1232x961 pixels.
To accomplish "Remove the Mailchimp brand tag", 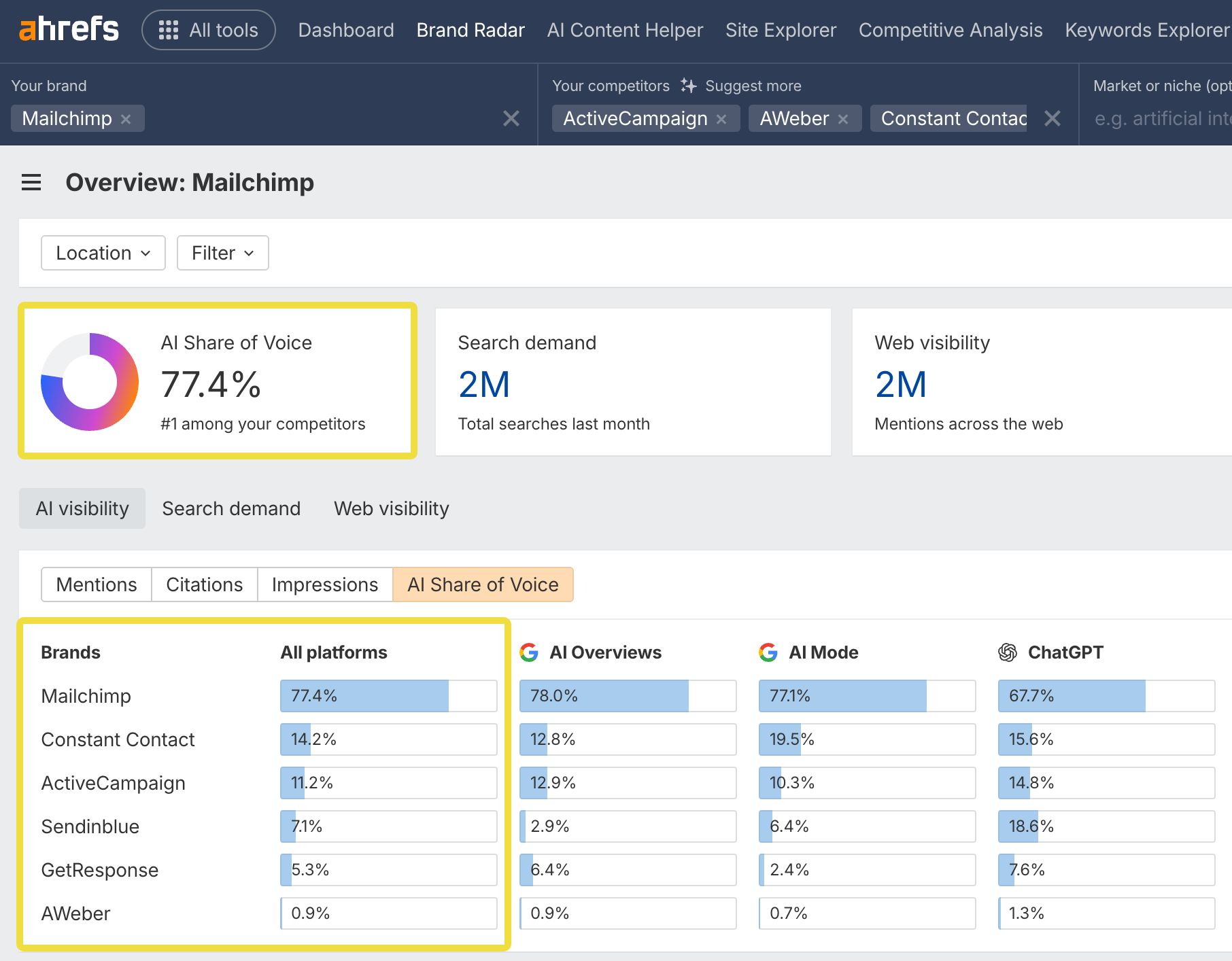I will 126,119.
